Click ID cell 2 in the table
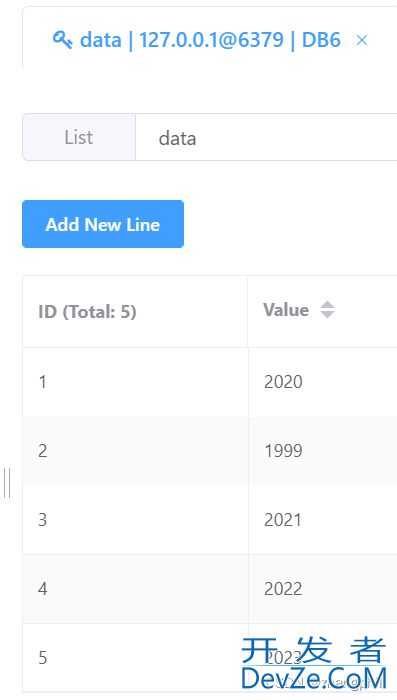Screen dimensions: 397x700 (x=135, y=451)
